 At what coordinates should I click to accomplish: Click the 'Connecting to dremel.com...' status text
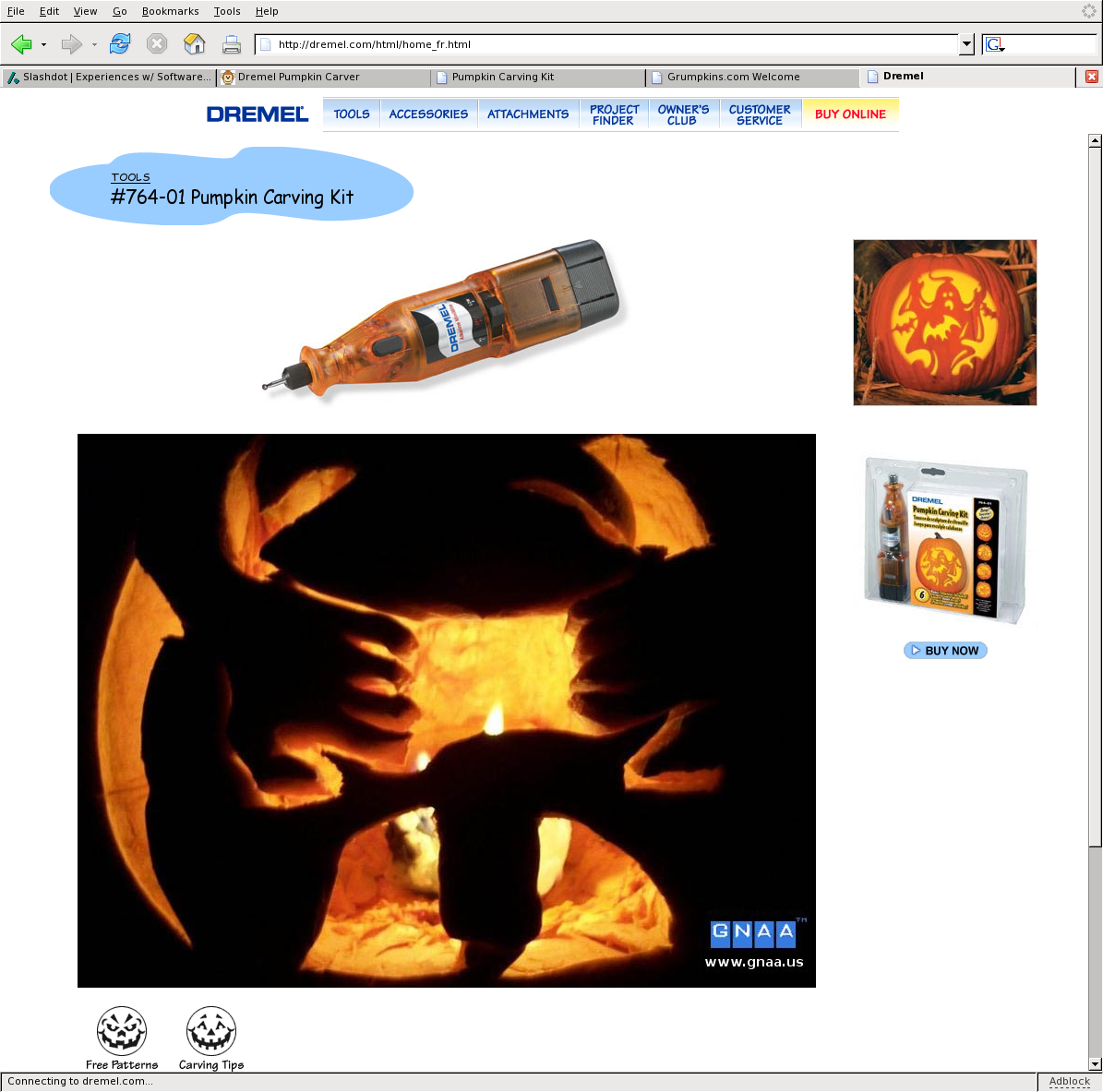click(80, 1082)
